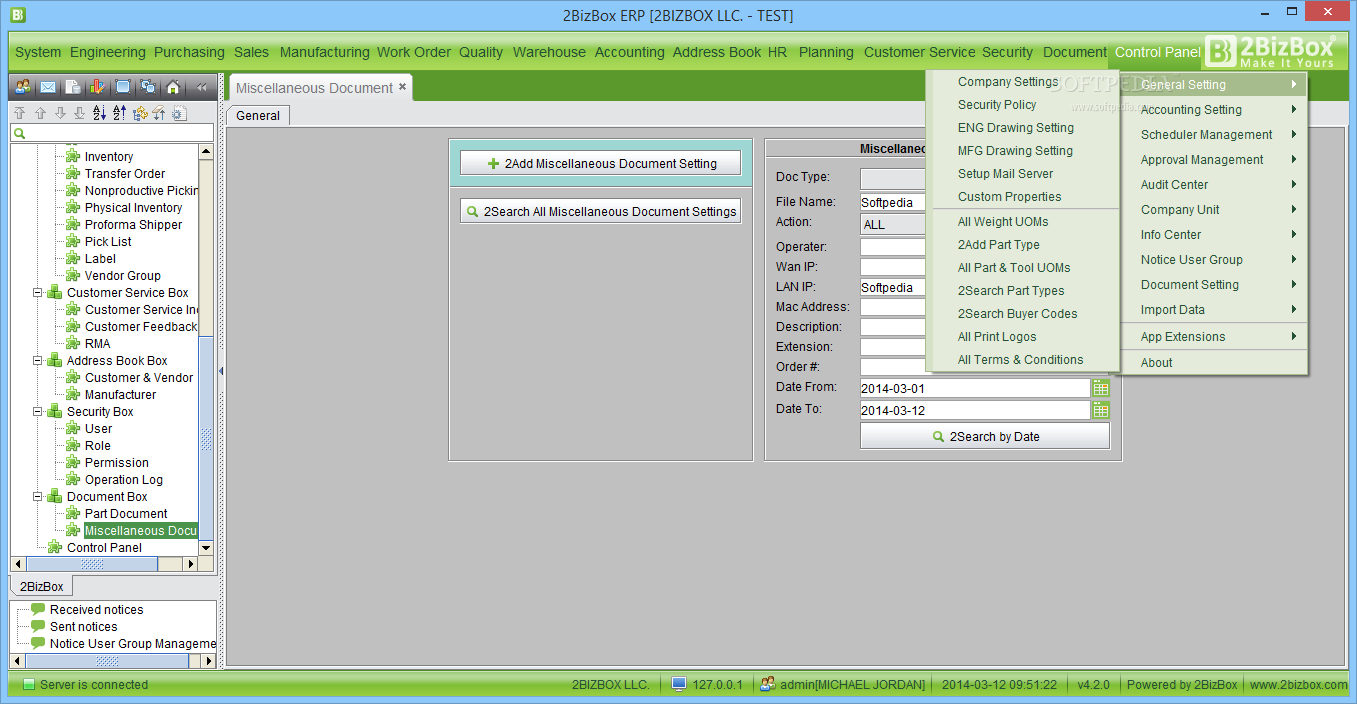This screenshot has height=704, width=1357.
Task: Click the gear document settings icon
Action: click(179, 113)
